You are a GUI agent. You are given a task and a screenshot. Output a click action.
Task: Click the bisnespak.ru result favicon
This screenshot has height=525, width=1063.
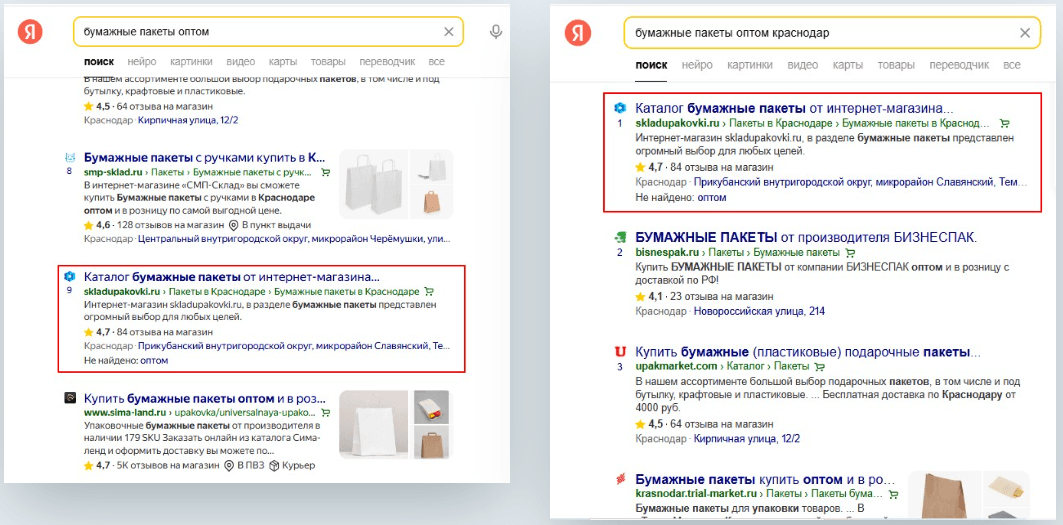coord(620,237)
